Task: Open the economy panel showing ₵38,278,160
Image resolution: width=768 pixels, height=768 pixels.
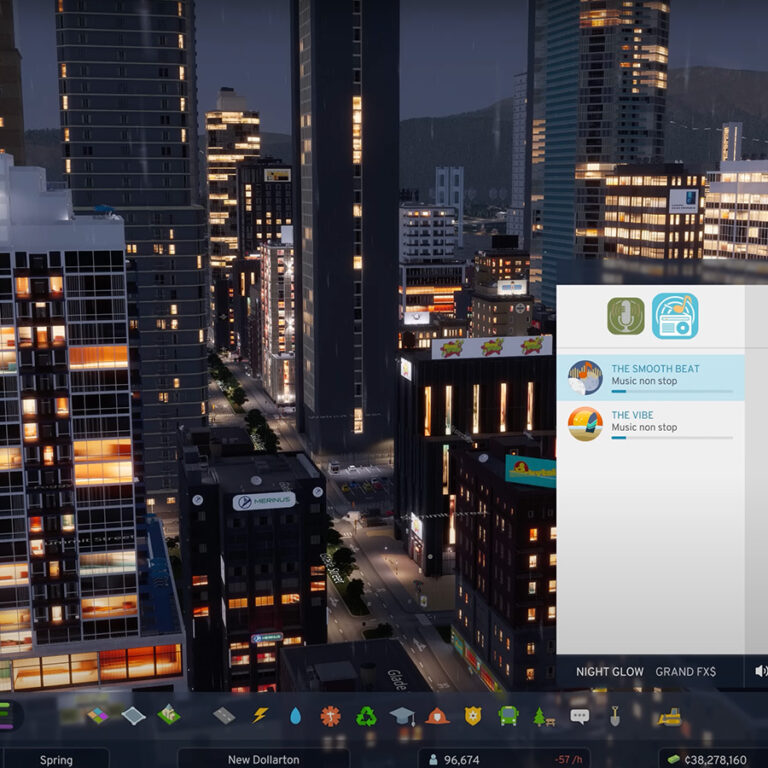Action: 713,759
